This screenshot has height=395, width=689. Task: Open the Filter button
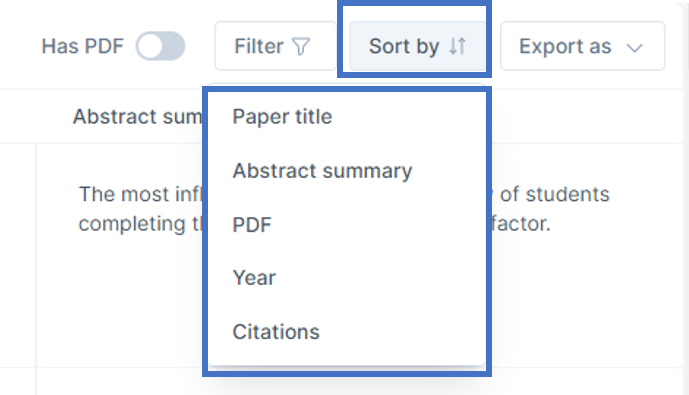276,46
